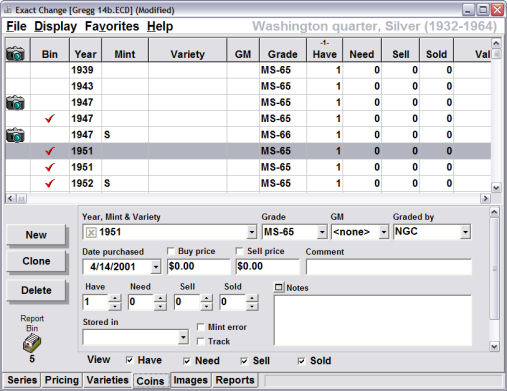Enable the Track checkbox
This screenshot has width=507, height=391.
[x=201, y=341]
